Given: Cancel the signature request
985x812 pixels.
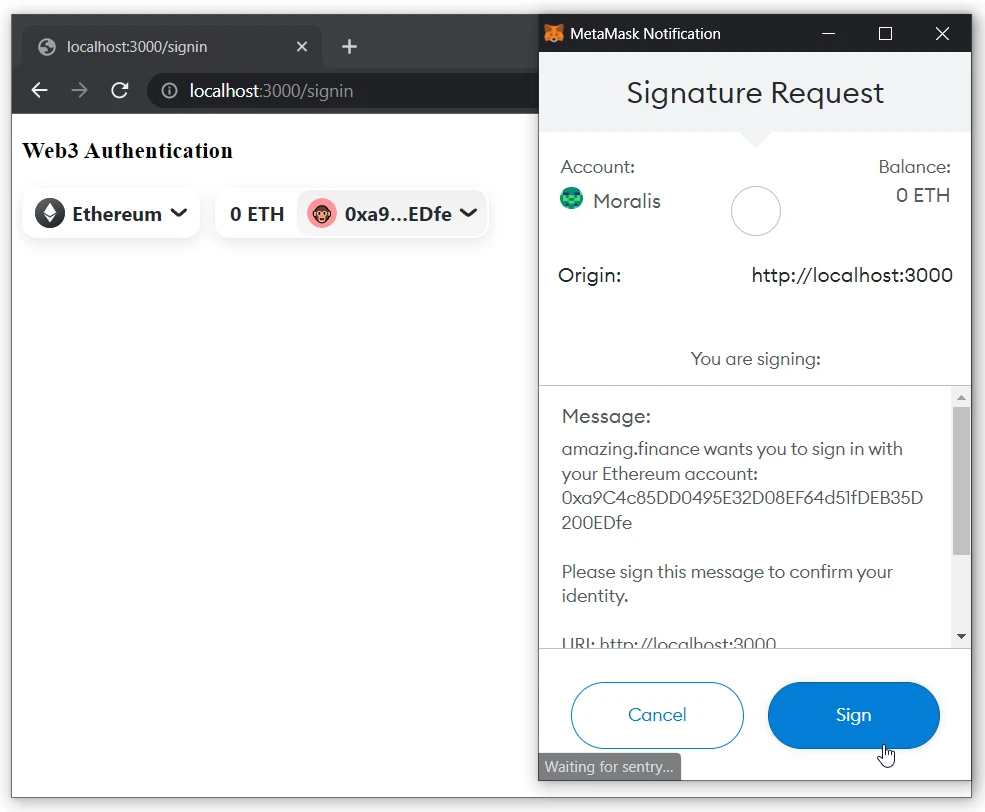Looking at the screenshot, I should (x=657, y=715).
